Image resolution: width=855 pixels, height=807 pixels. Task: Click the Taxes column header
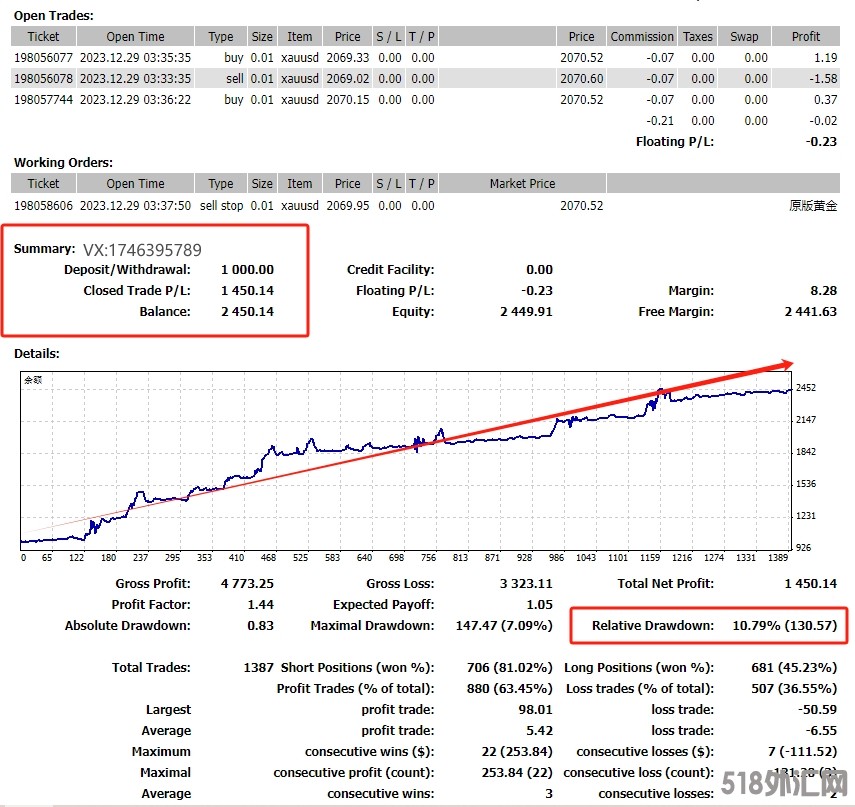point(698,37)
